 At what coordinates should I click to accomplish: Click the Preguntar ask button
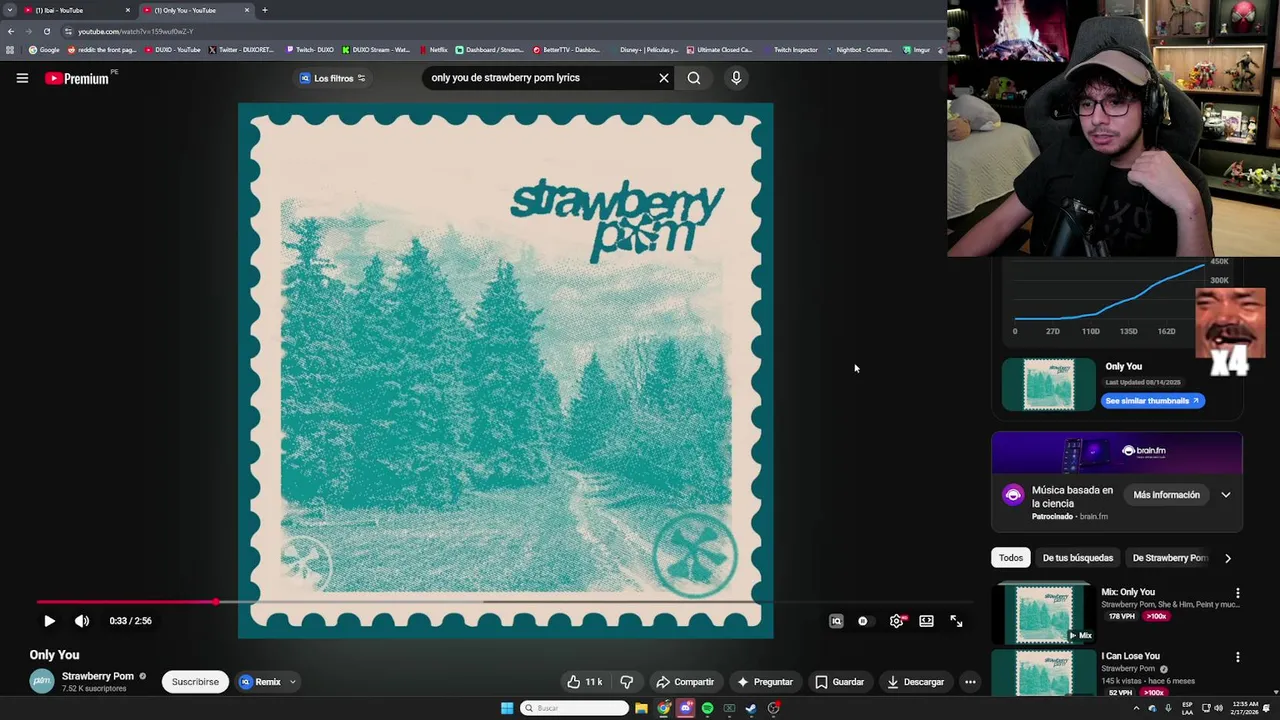(765, 682)
